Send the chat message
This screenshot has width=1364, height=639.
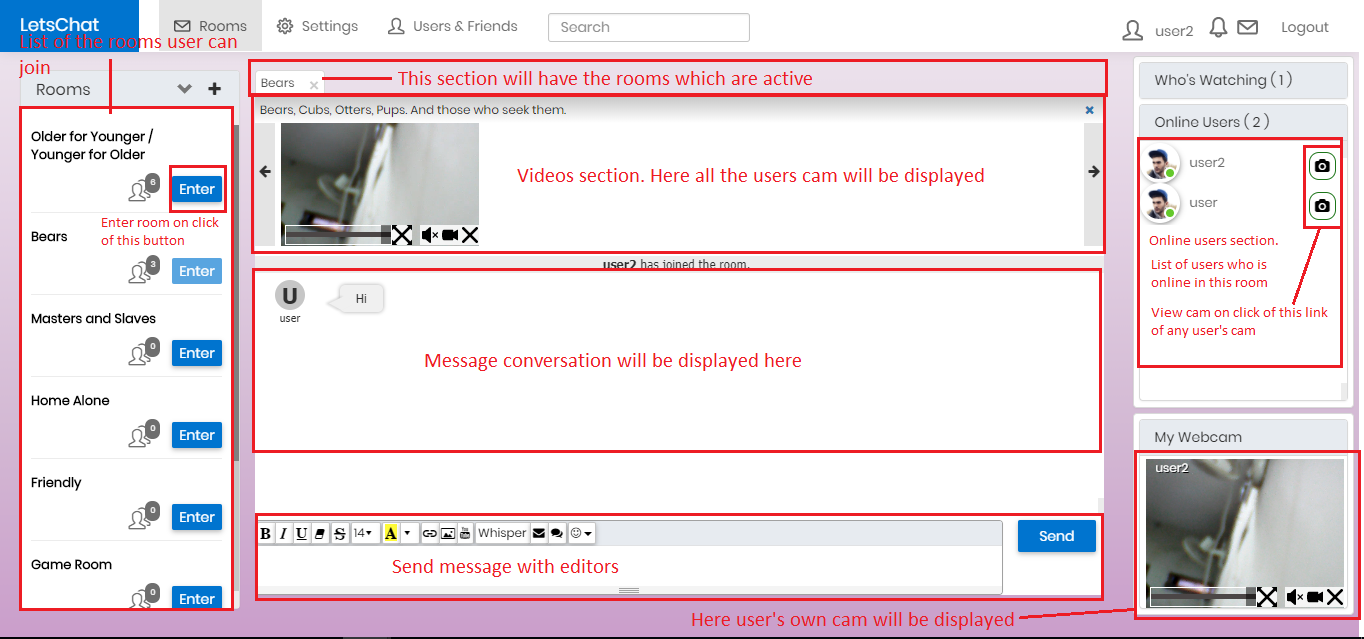coord(1057,536)
